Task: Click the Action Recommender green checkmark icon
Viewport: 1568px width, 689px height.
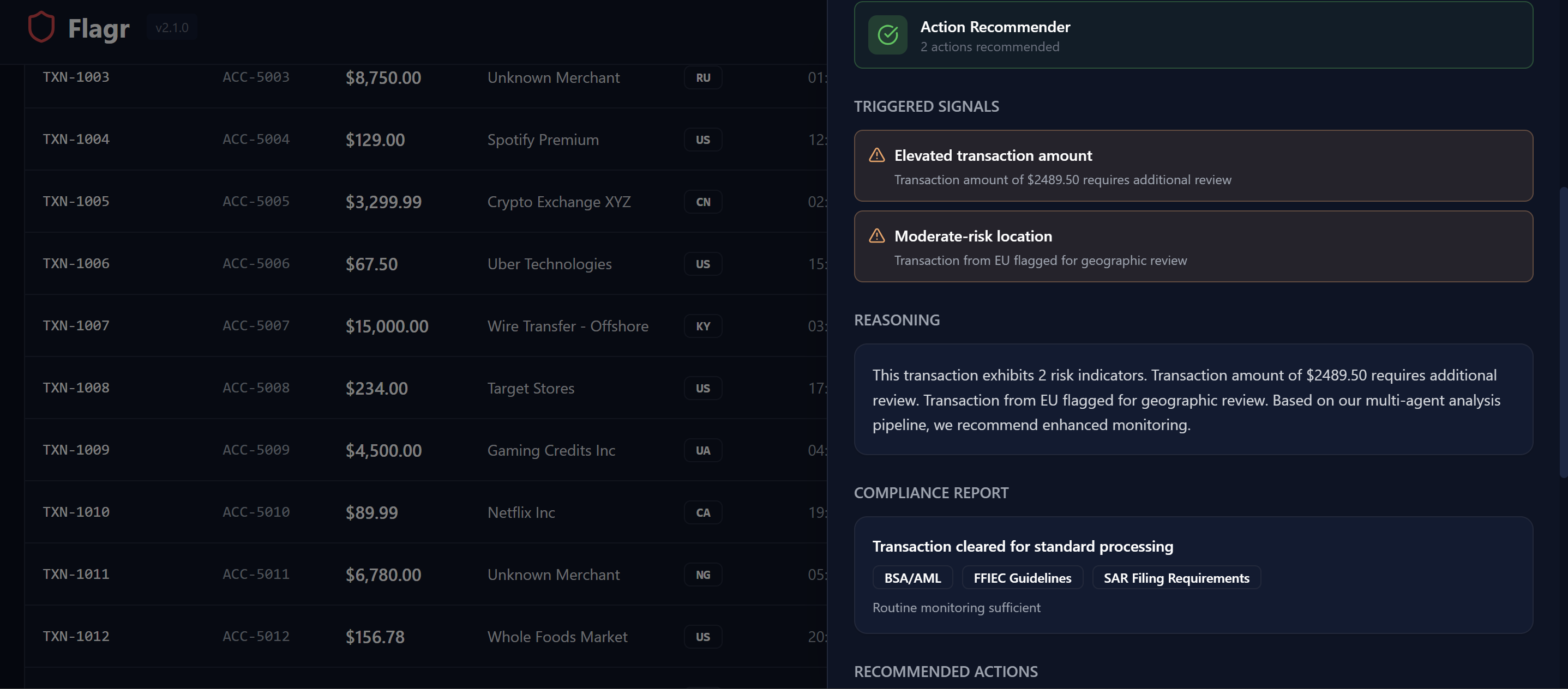Action: [887, 35]
